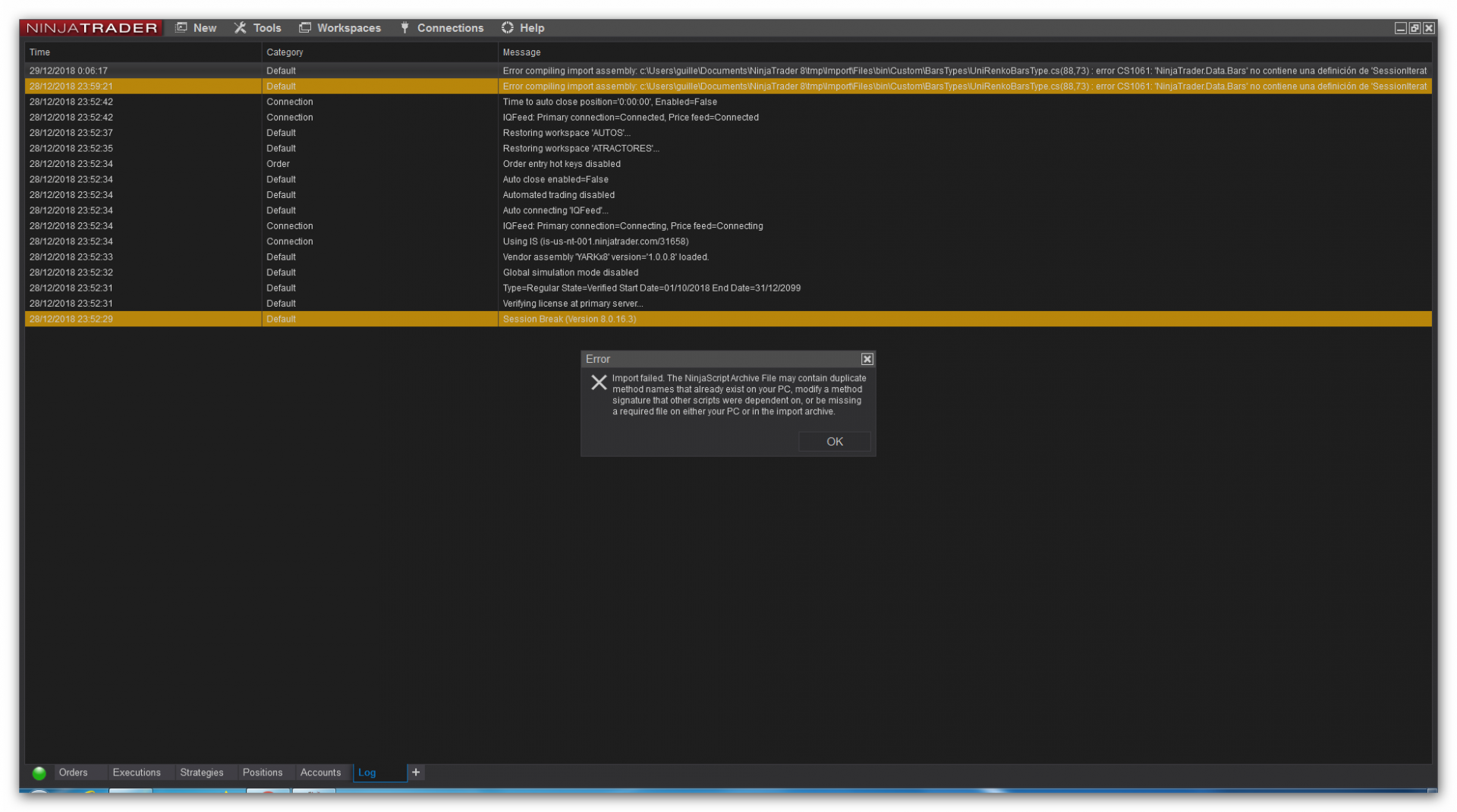Viewport: 1457px width, 812px height.
Task: Select 'Using IS (is-us-nt-001.ninjatrader.com/31658)' entry
Action: point(728,241)
